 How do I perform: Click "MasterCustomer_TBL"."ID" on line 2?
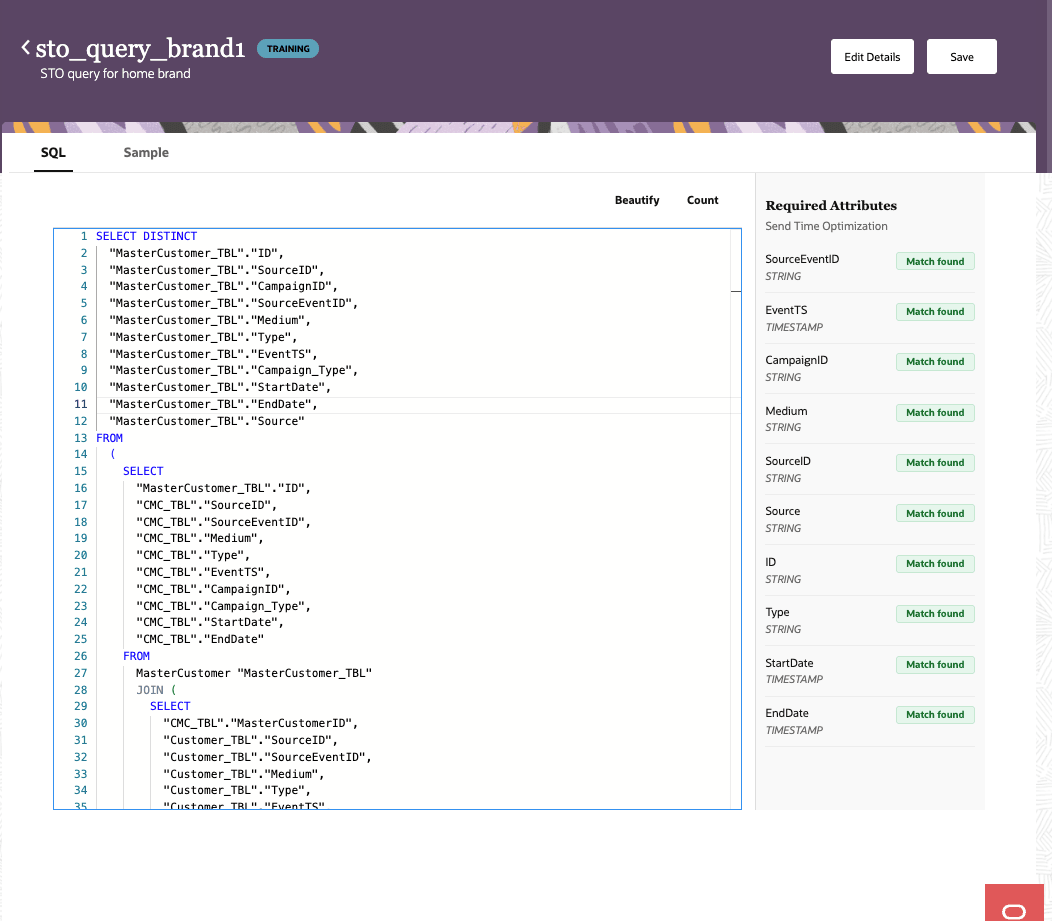[x=196, y=253]
